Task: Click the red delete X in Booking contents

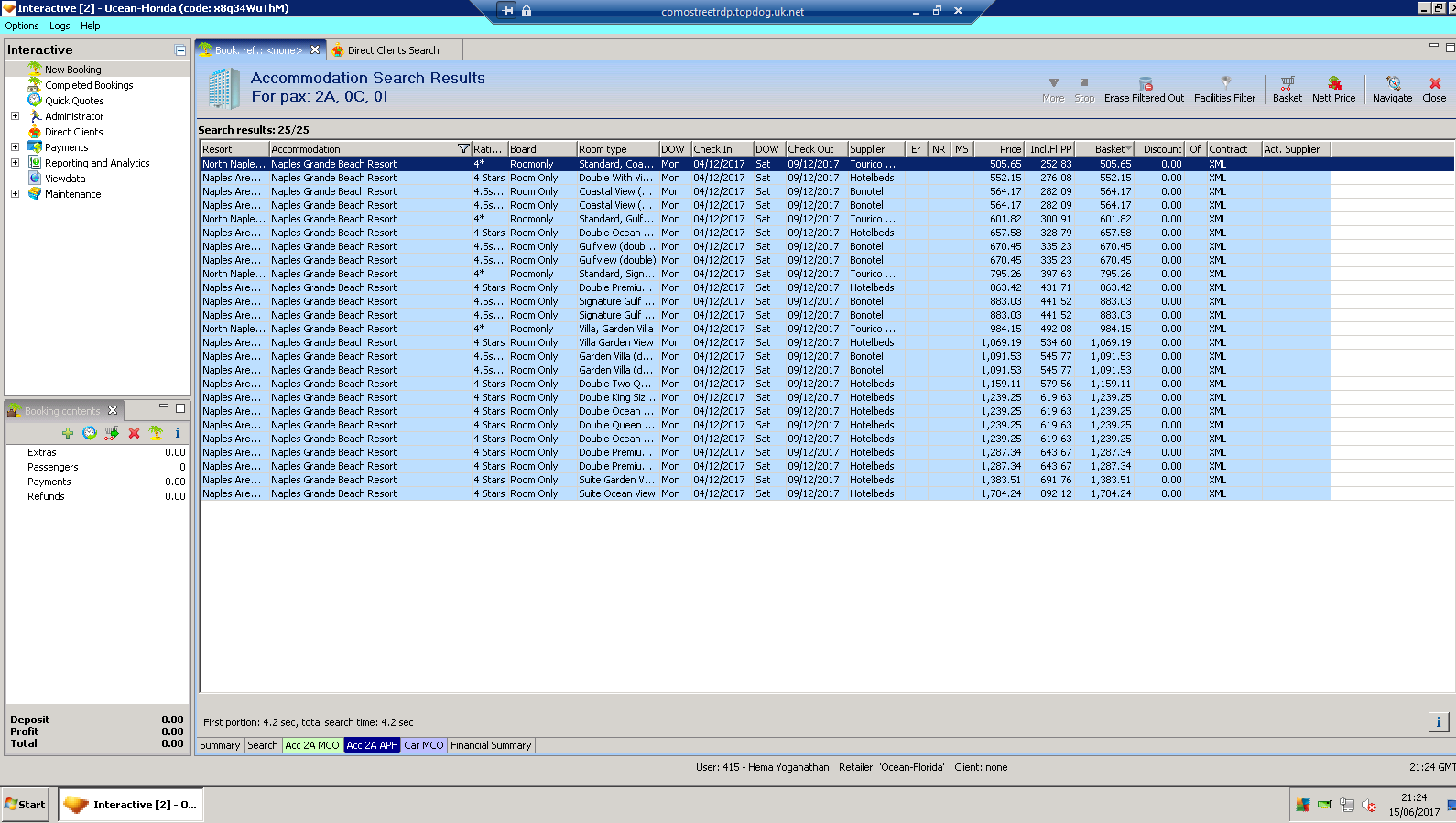Action: [134, 433]
